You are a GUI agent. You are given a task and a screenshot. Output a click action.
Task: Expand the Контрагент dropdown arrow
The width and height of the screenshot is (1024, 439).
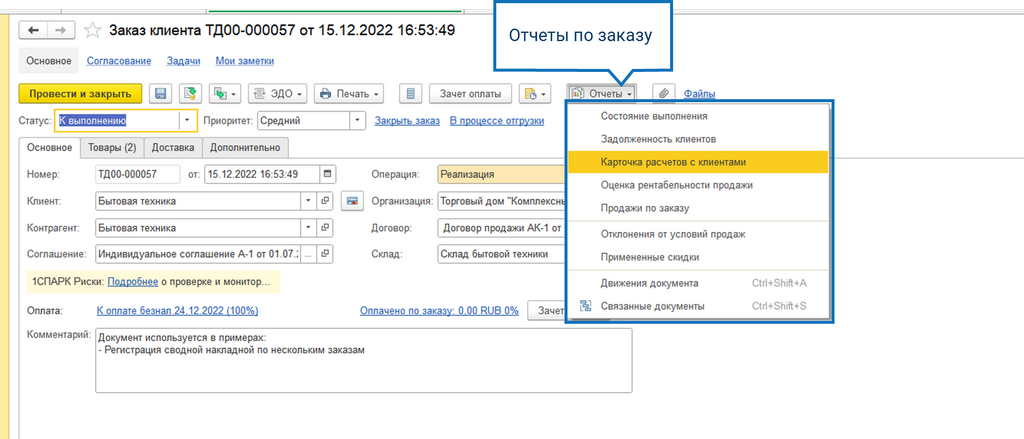pyautogui.click(x=309, y=228)
